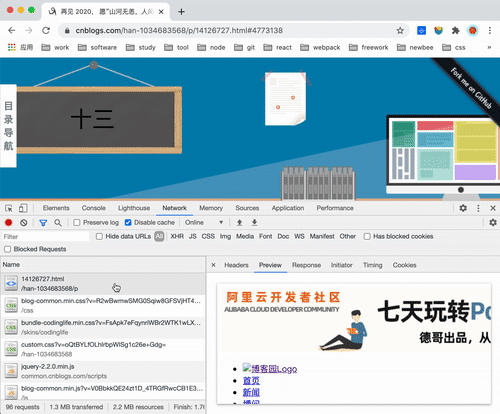Check Hide data URLs
This screenshot has width=500, height=414.
coord(99,236)
